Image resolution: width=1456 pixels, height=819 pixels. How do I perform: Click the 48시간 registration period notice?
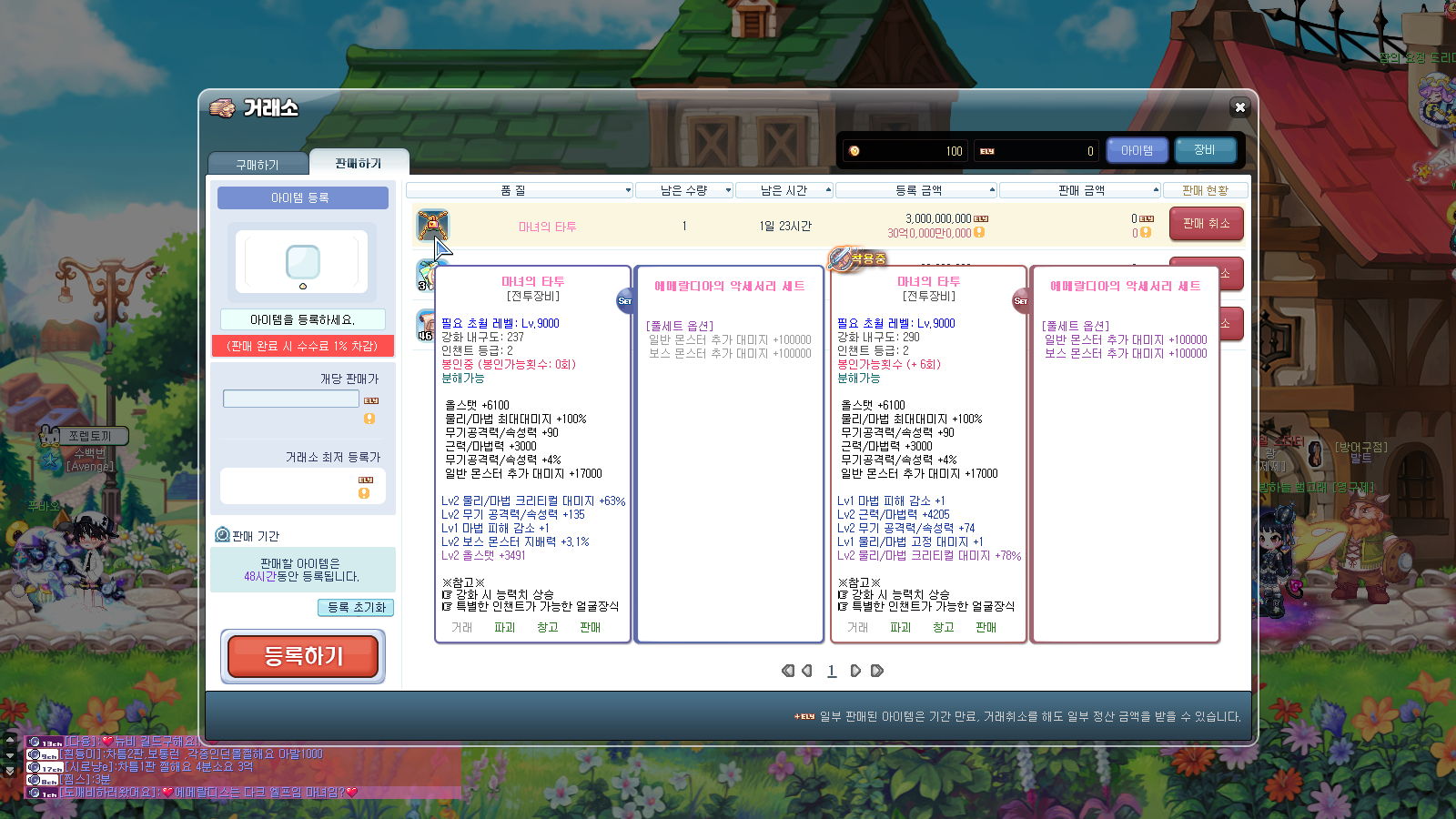tap(302, 570)
